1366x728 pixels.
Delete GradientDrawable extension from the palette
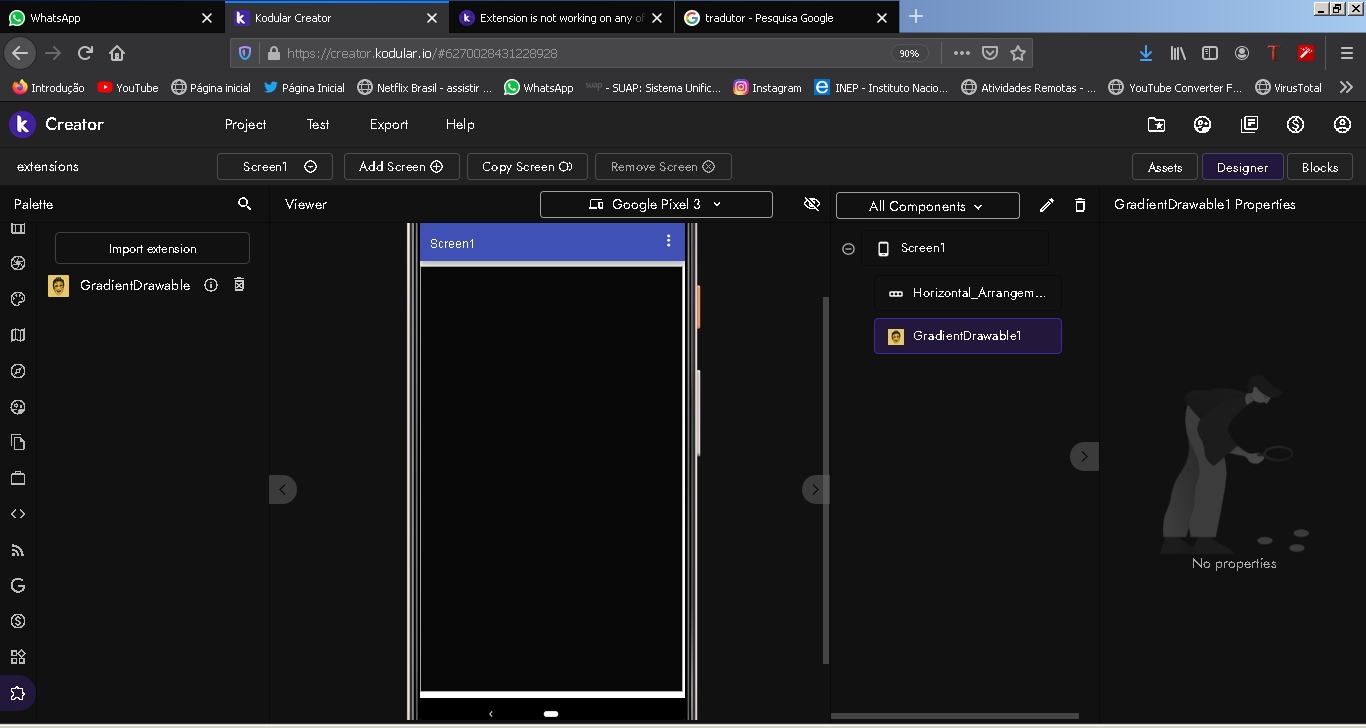pos(239,285)
